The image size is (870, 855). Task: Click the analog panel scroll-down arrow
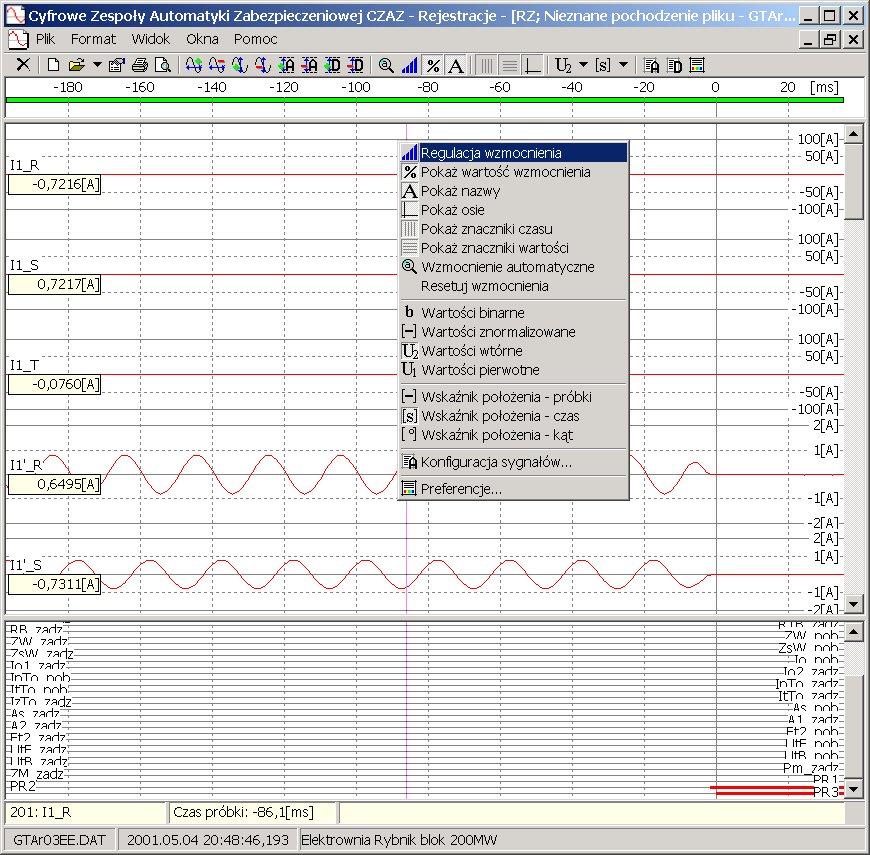click(x=853, y=603)
